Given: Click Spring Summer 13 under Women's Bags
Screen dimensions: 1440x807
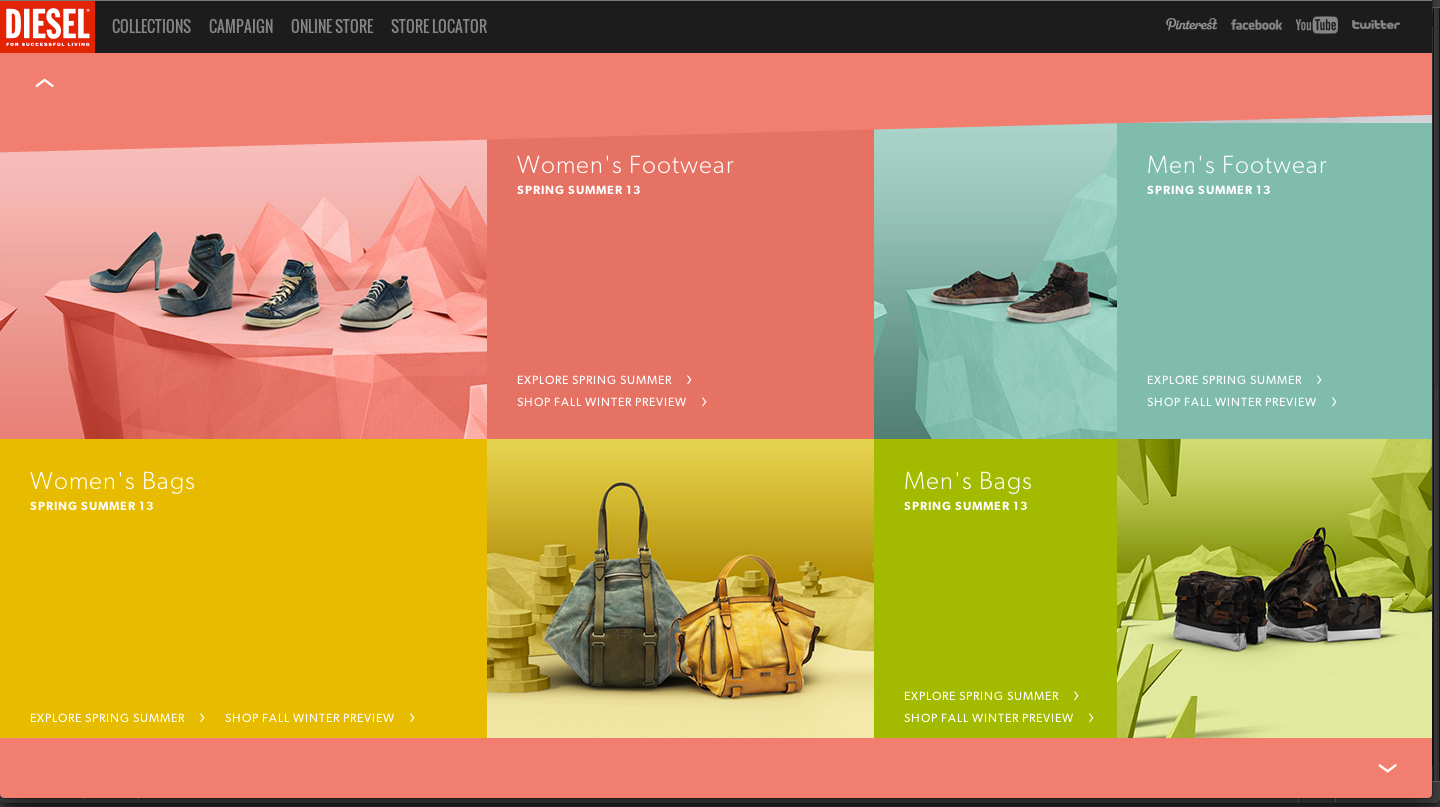Looking at the screenshot, I should 92,506.
